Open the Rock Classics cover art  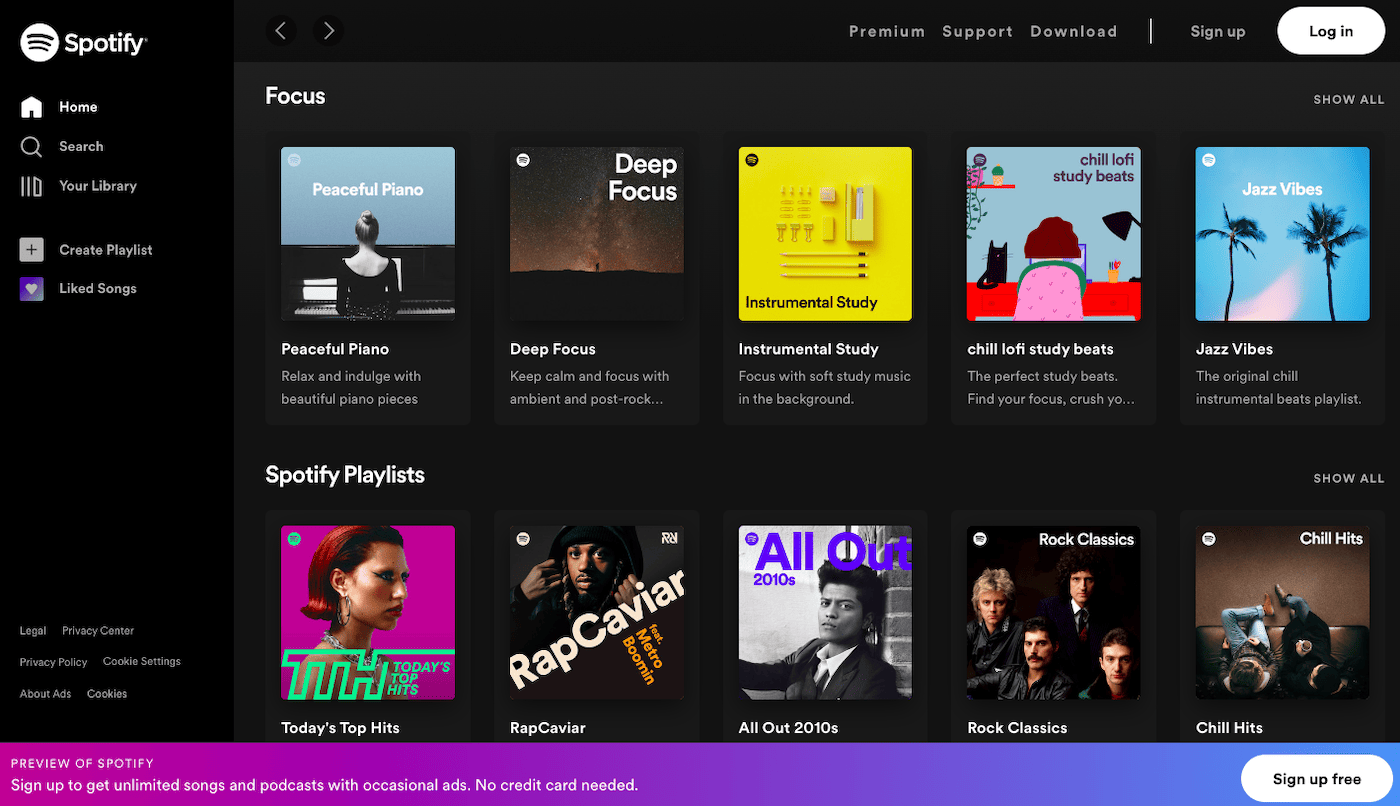point(1054,613)
